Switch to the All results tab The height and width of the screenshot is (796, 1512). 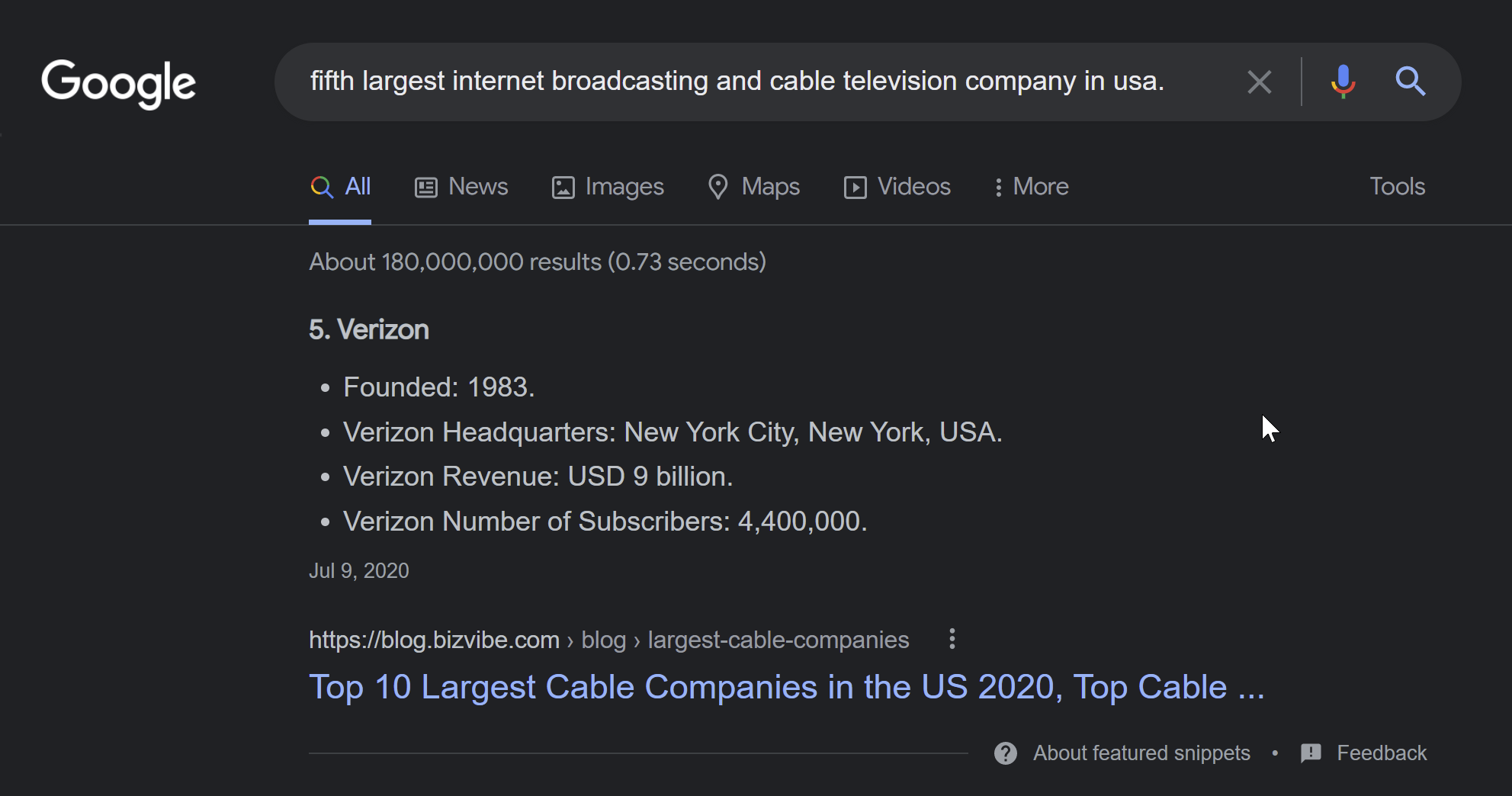(x=340, y=187)
